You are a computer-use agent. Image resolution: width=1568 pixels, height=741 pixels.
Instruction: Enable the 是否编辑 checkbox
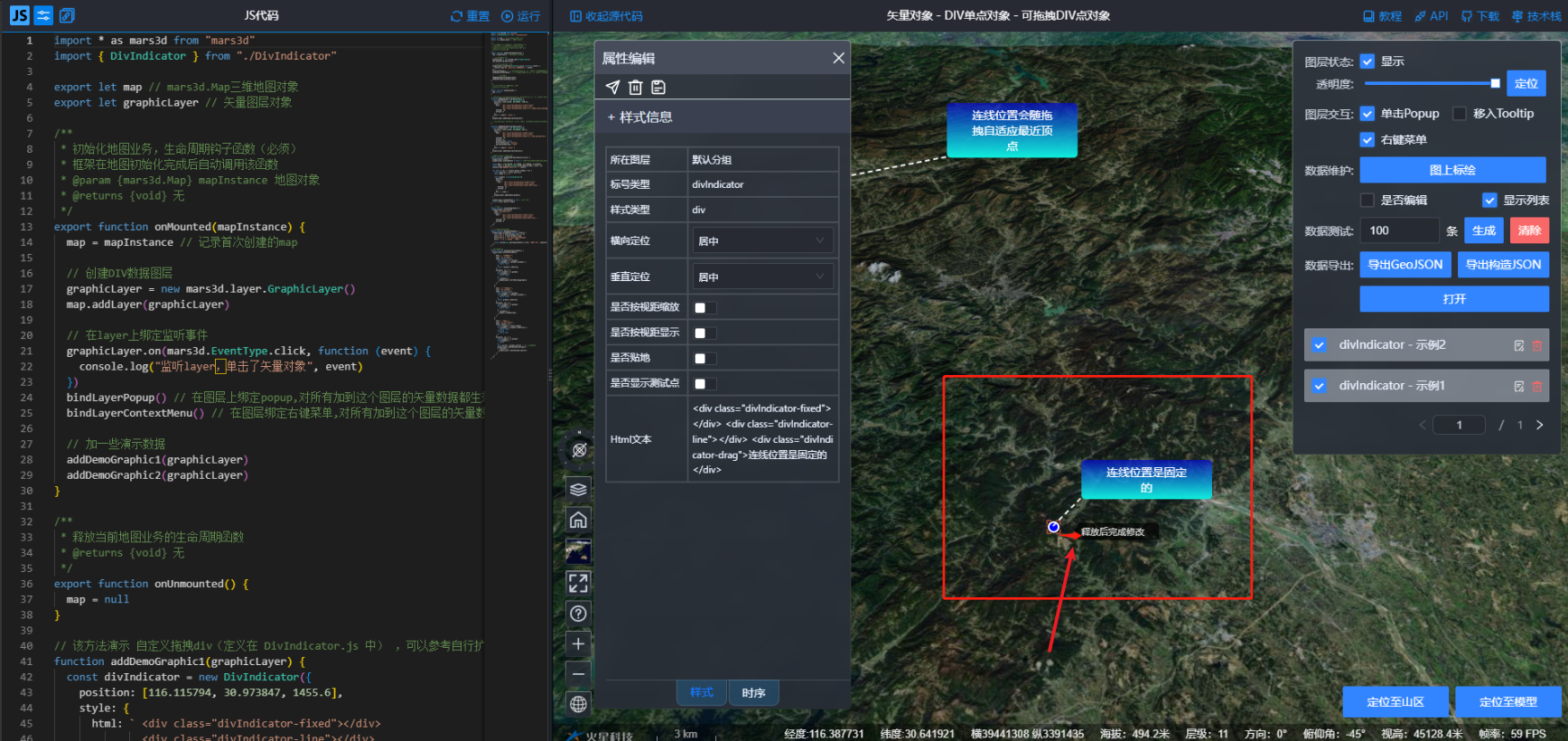(1367, 201)
